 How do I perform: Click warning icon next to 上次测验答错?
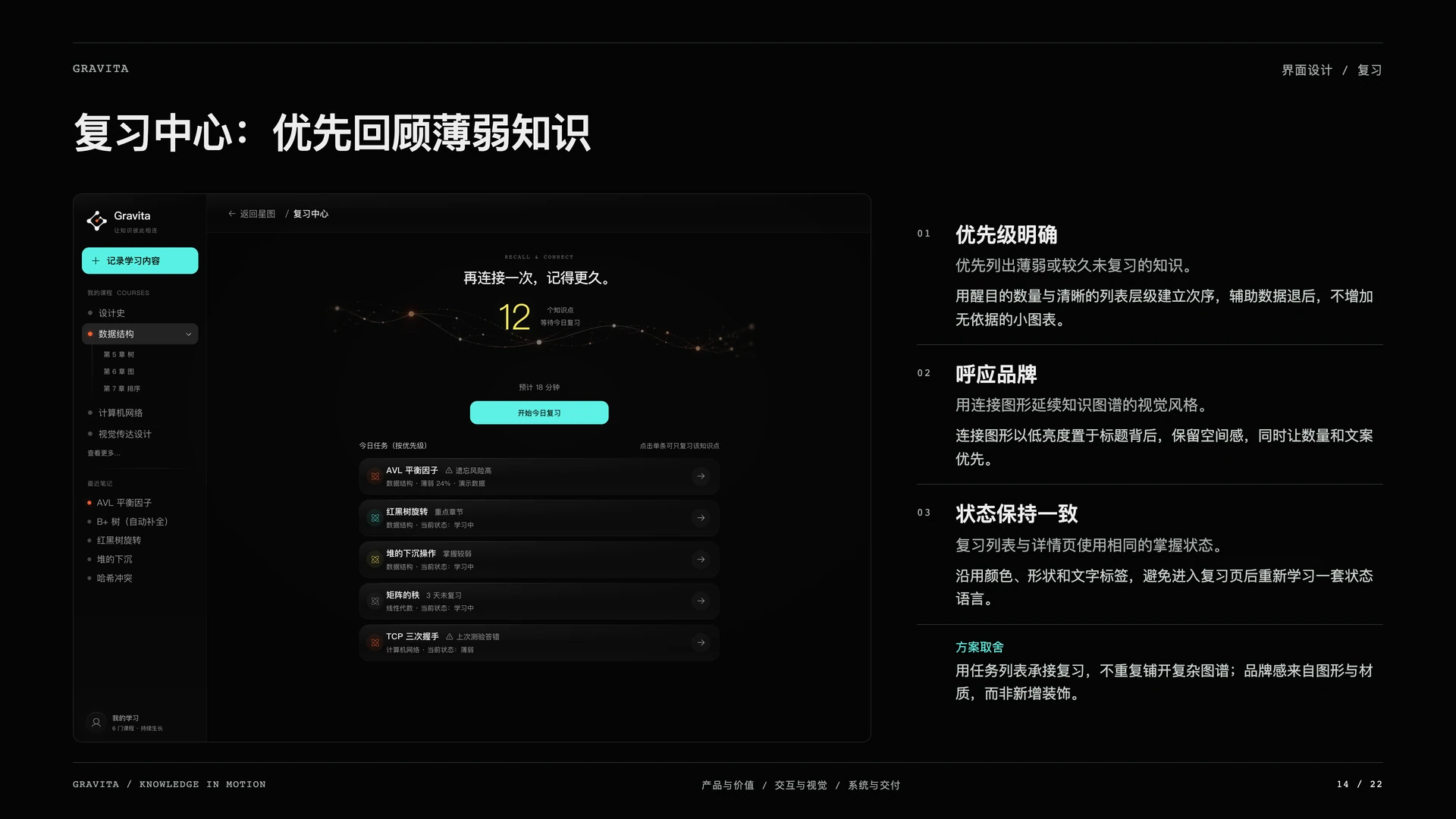(450, 637)
